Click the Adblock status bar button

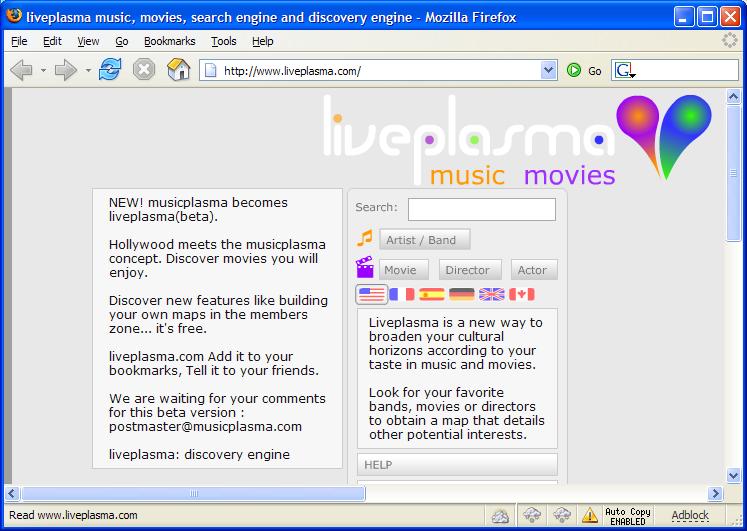(690, 515)
